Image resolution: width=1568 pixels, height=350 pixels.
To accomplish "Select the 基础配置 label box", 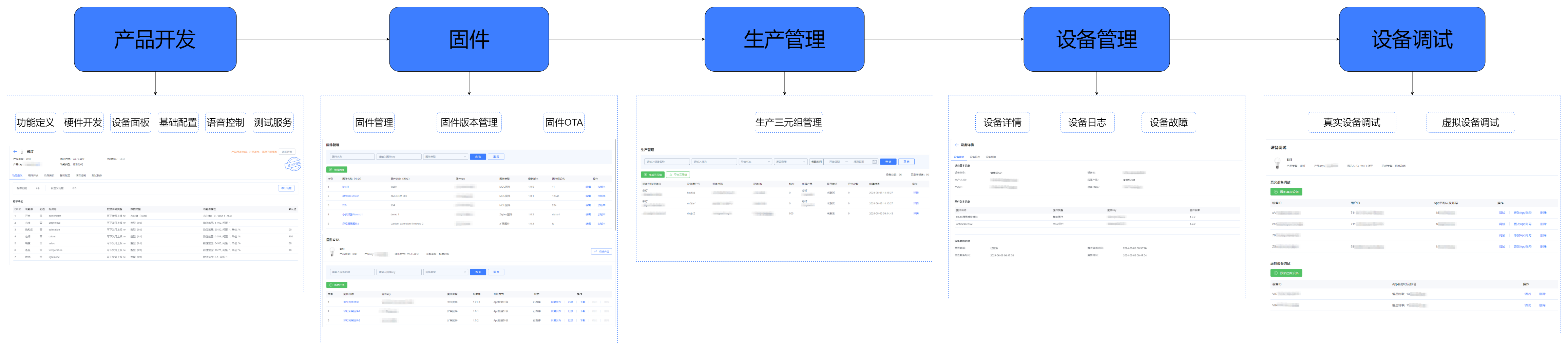I will click(x=178, y=122).
